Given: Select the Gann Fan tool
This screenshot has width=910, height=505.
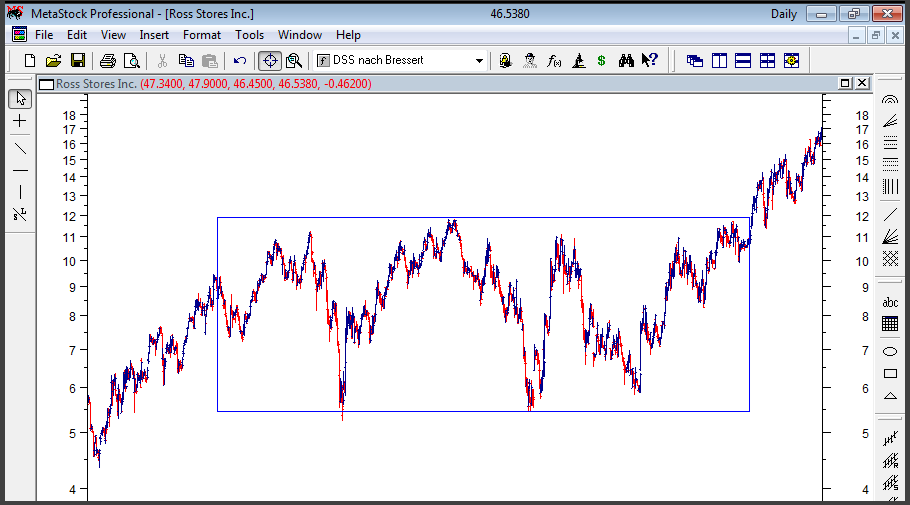Looking at the screenshot, I should click(890, 237).
